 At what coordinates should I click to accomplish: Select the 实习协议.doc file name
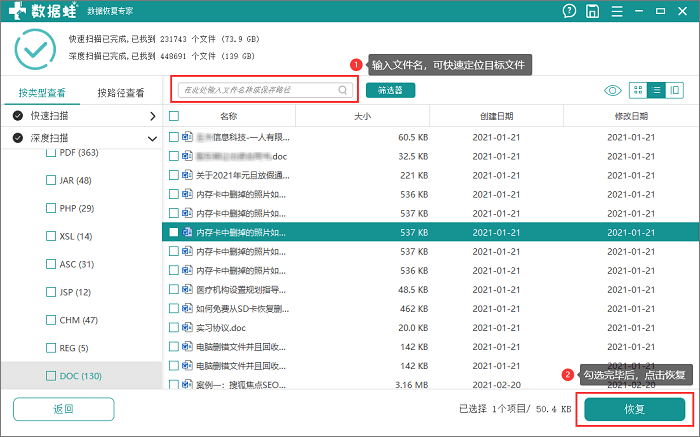click(x=221, y=328)
